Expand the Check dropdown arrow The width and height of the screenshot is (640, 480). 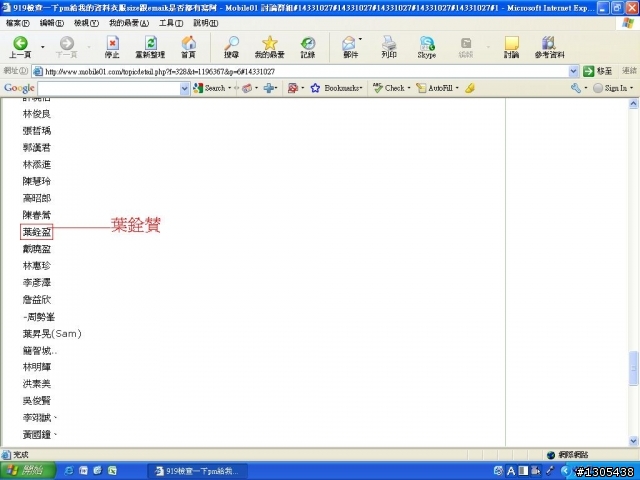pos(409,88)
